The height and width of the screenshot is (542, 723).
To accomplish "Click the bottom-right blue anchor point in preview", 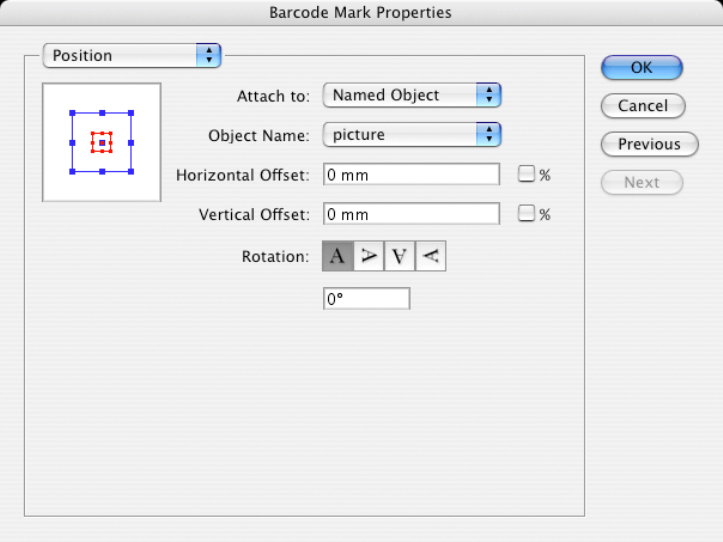I will (131, 172).
